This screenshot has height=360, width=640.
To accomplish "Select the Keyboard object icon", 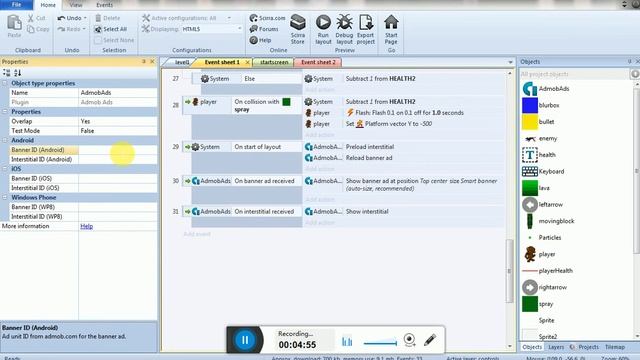I will [x=530, y=171].
